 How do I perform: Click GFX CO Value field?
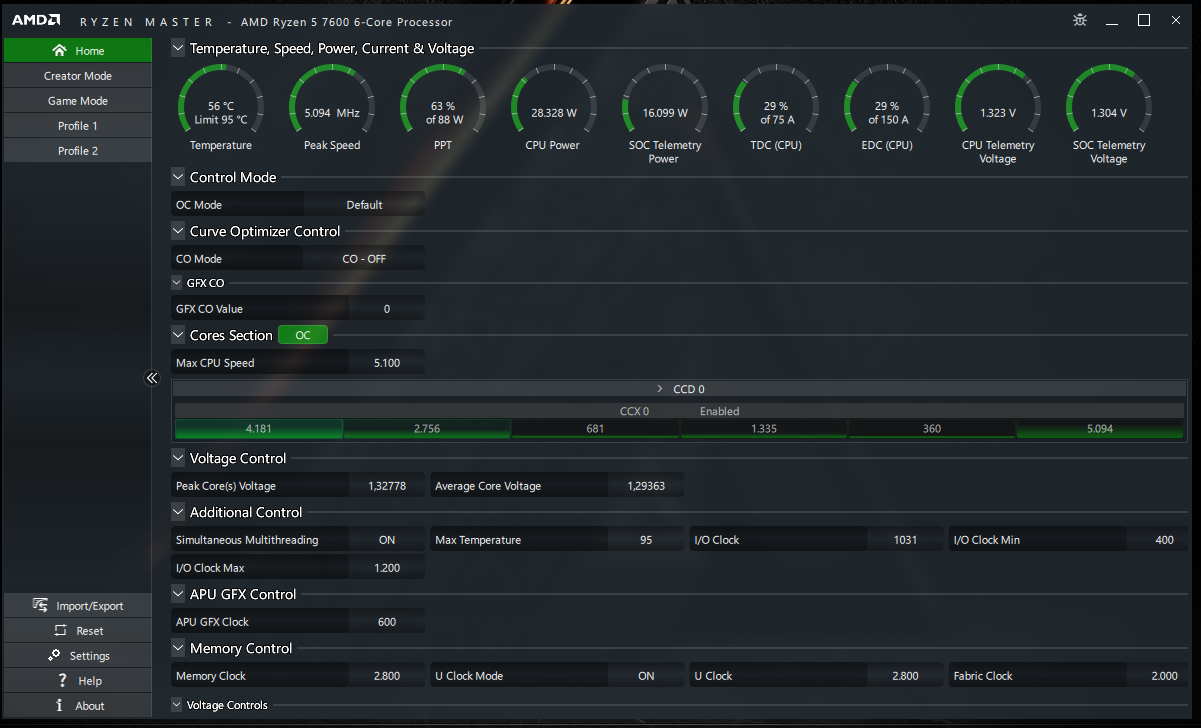coord(387,309)
